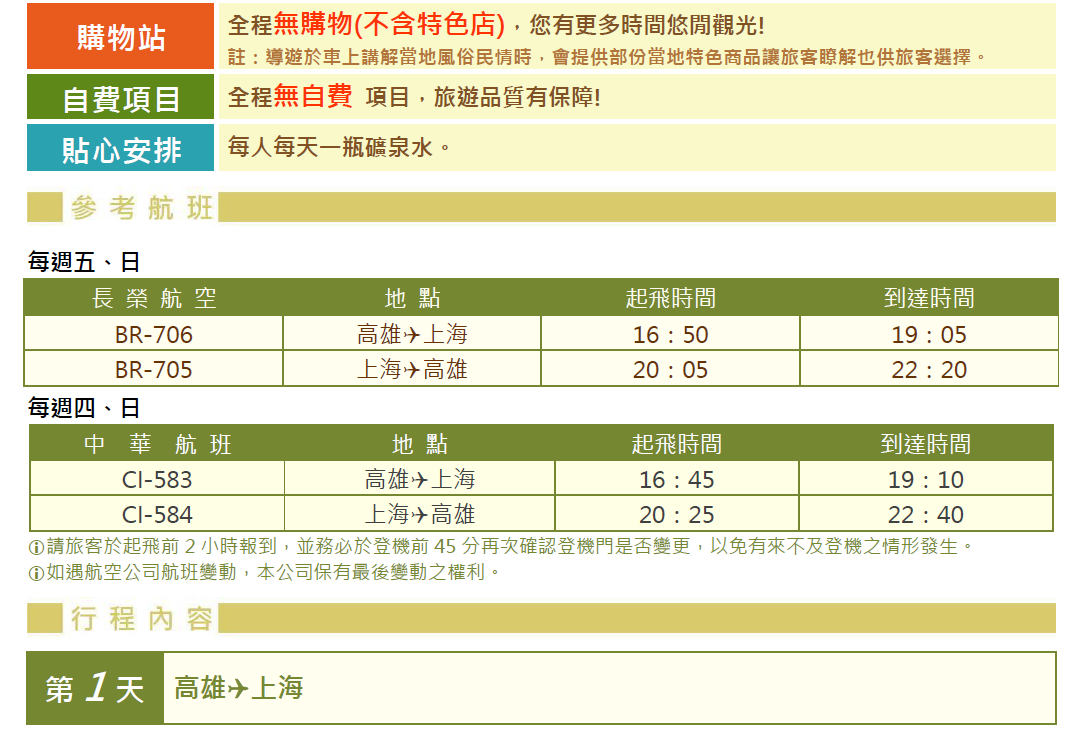Click the 第1天 day label

(95, 689)
